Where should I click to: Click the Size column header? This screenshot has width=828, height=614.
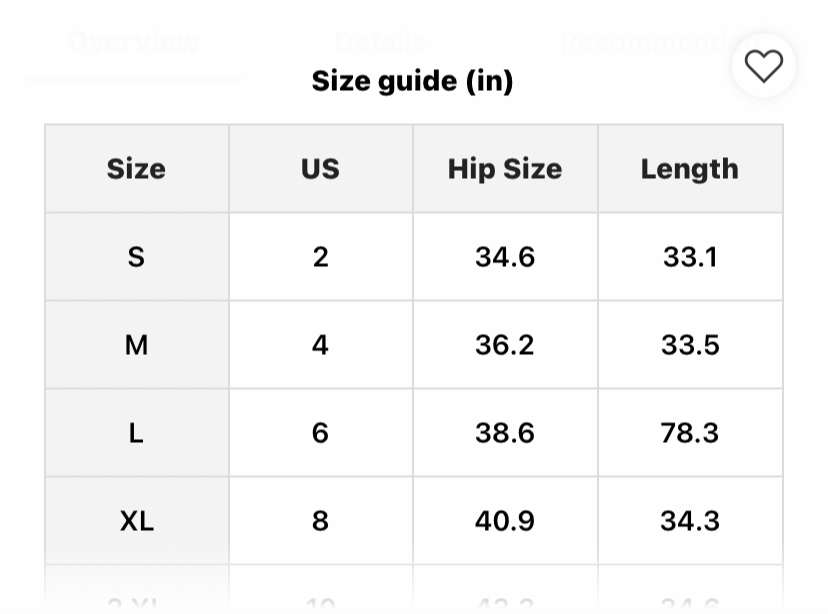point(136,169)
